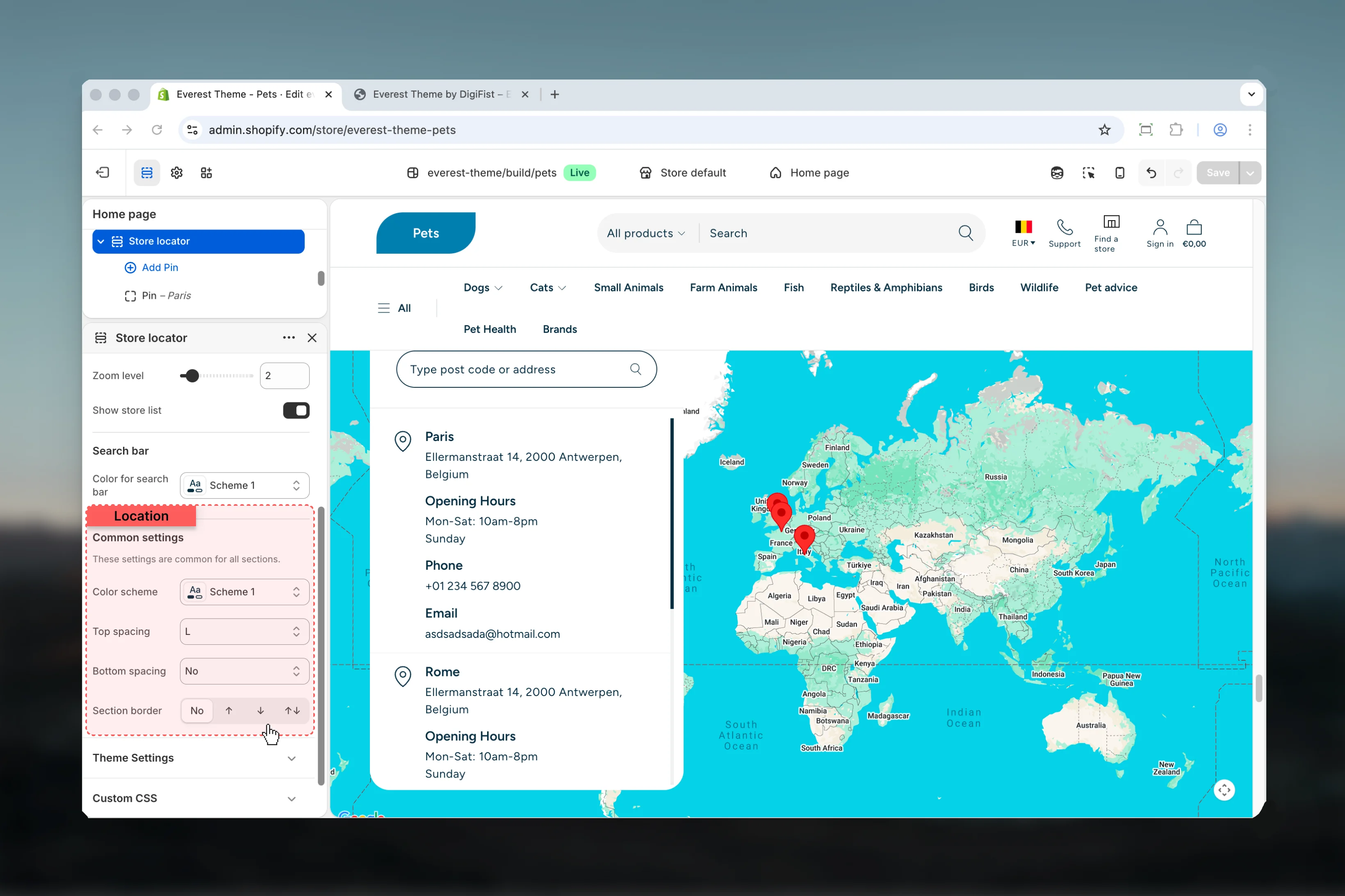Click the Add Pin link
This screenshot has width=1345, height=896.
(151, 267)
